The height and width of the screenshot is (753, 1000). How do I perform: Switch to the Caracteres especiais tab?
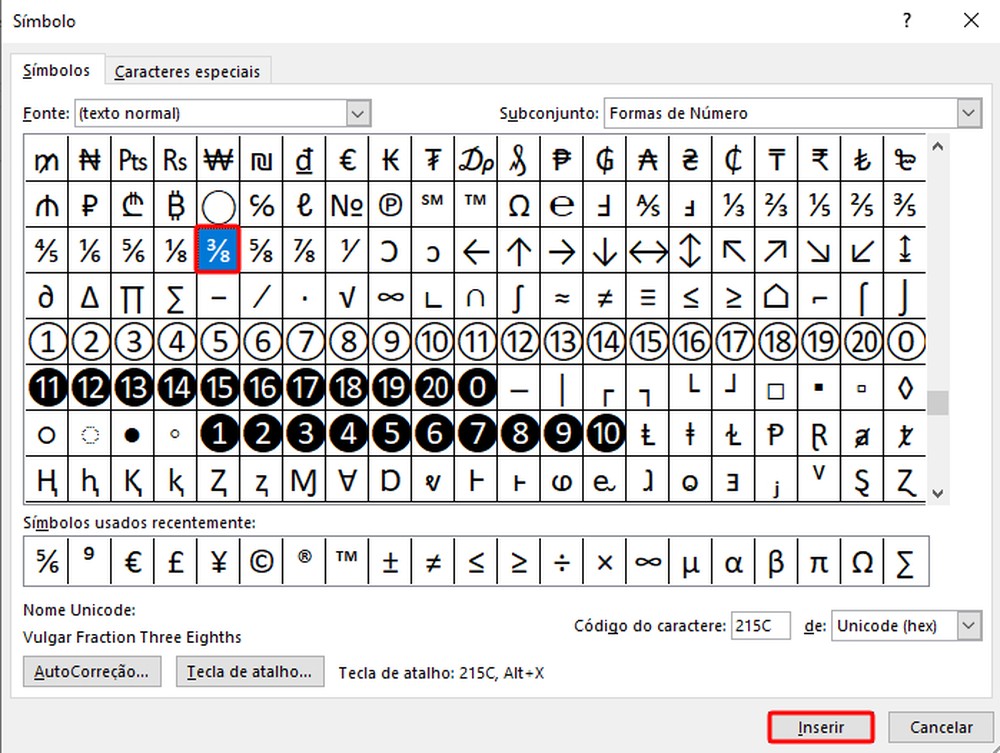coord(188,71)
